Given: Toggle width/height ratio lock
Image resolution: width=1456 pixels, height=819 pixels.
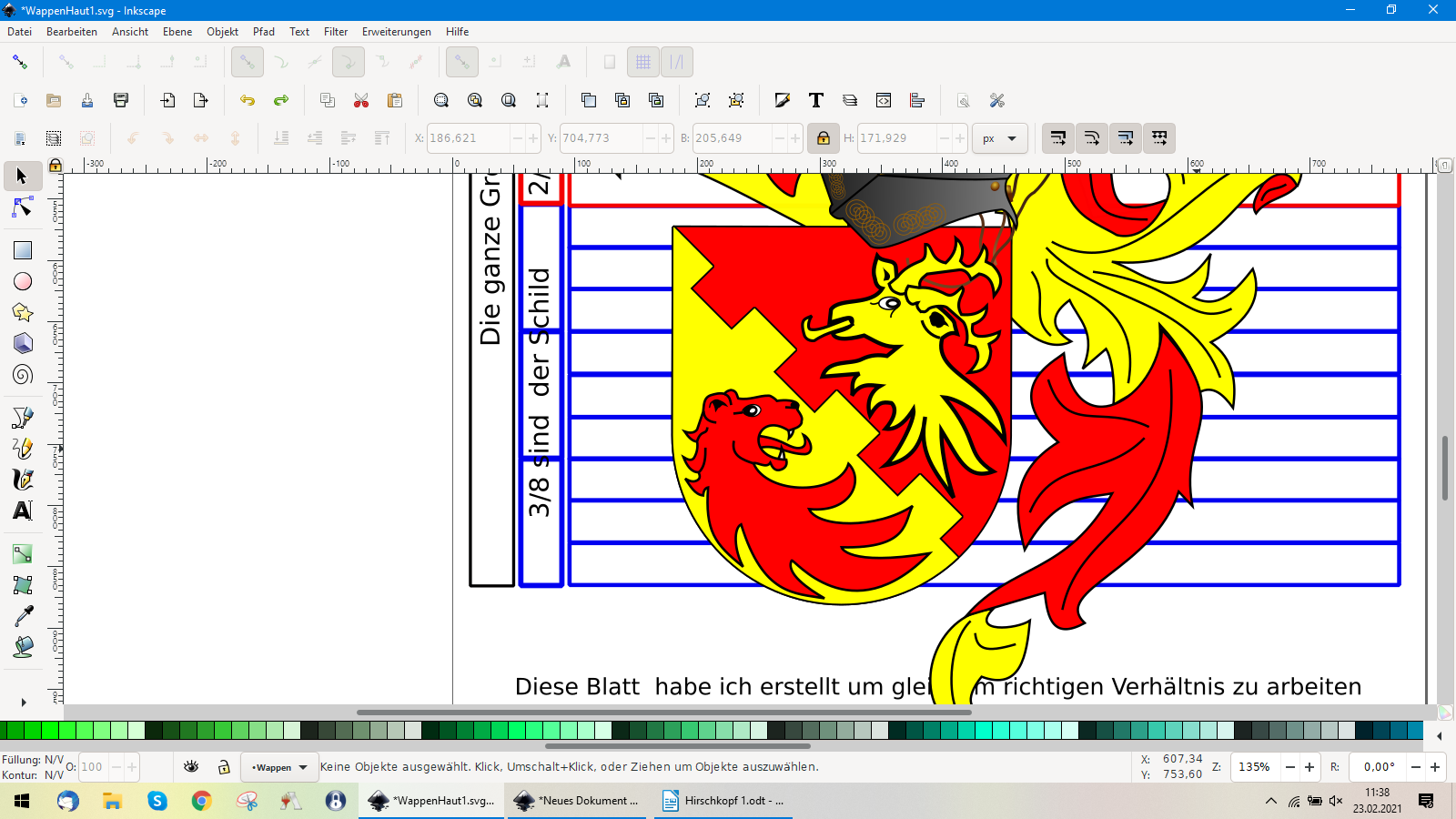Looking at the screenshot, I should tap(823, 138).
